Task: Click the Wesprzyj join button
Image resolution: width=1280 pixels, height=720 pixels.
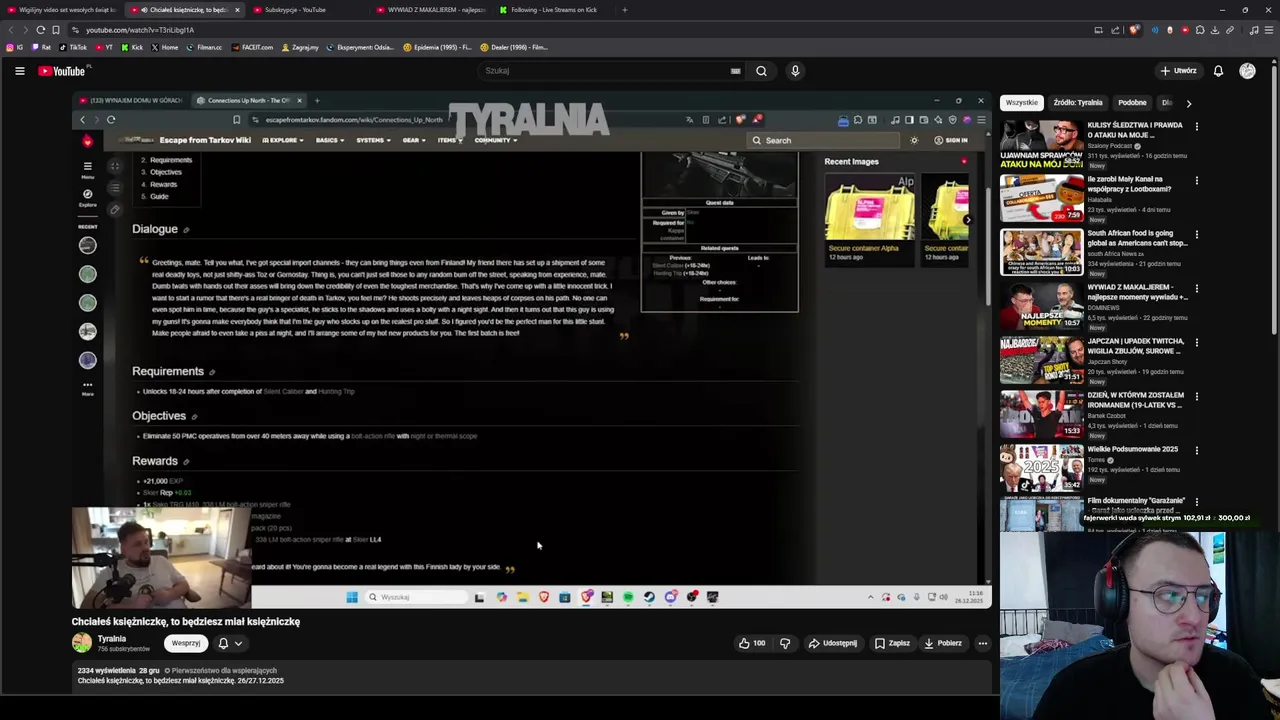Action: pos(186,643)
